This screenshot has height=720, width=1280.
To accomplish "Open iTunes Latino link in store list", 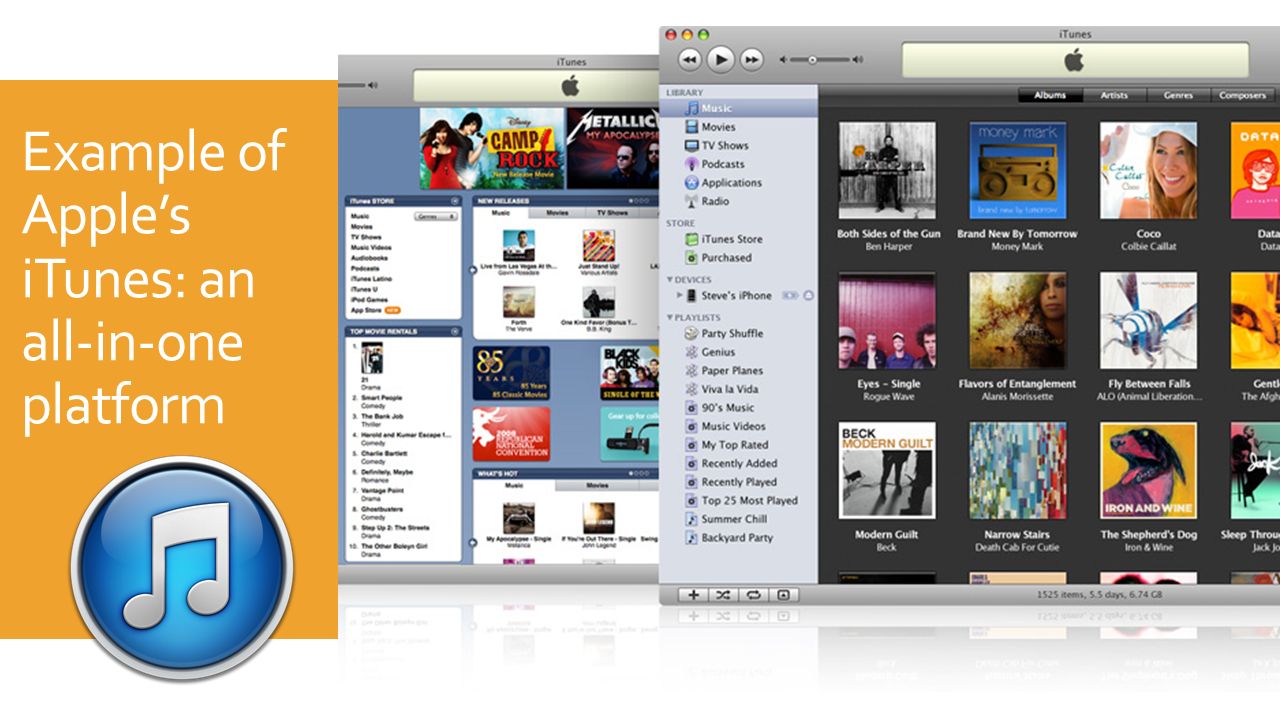I will (371, 279).
